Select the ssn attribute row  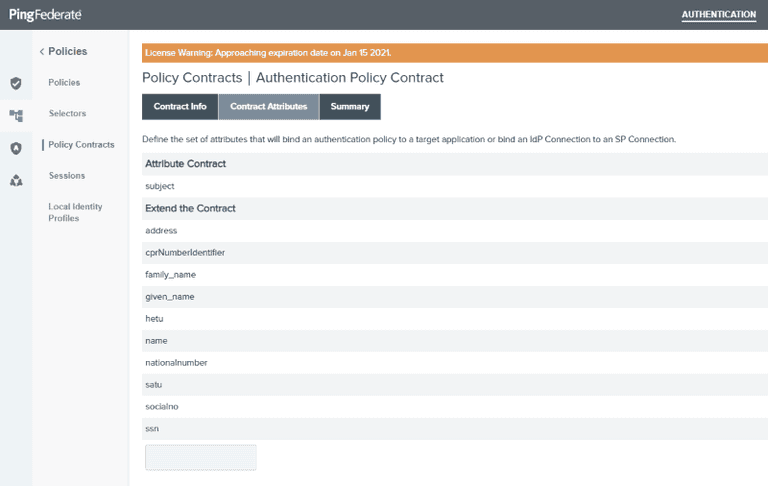152,428
